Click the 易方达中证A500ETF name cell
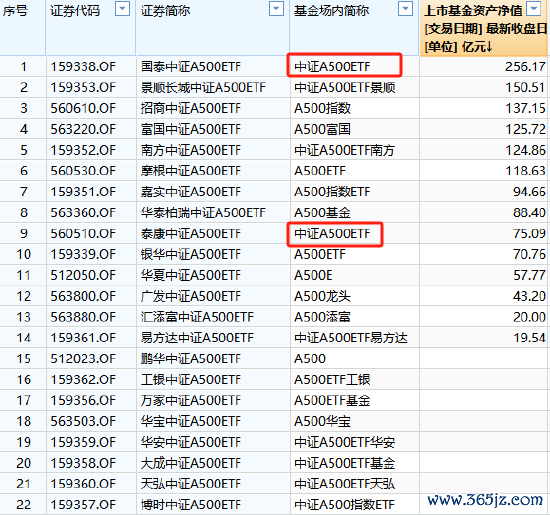The image size is (550, 515). click(x=213, y=337)
